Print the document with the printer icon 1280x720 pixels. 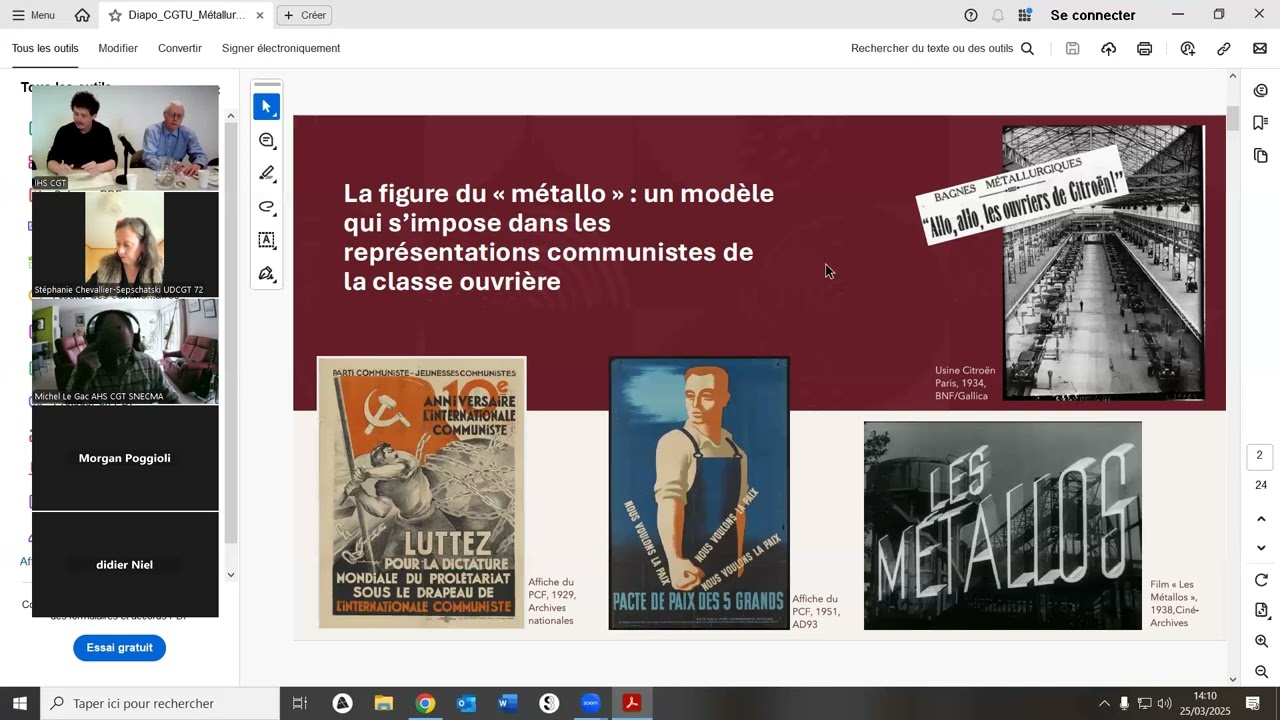[x=1144, y=48]
